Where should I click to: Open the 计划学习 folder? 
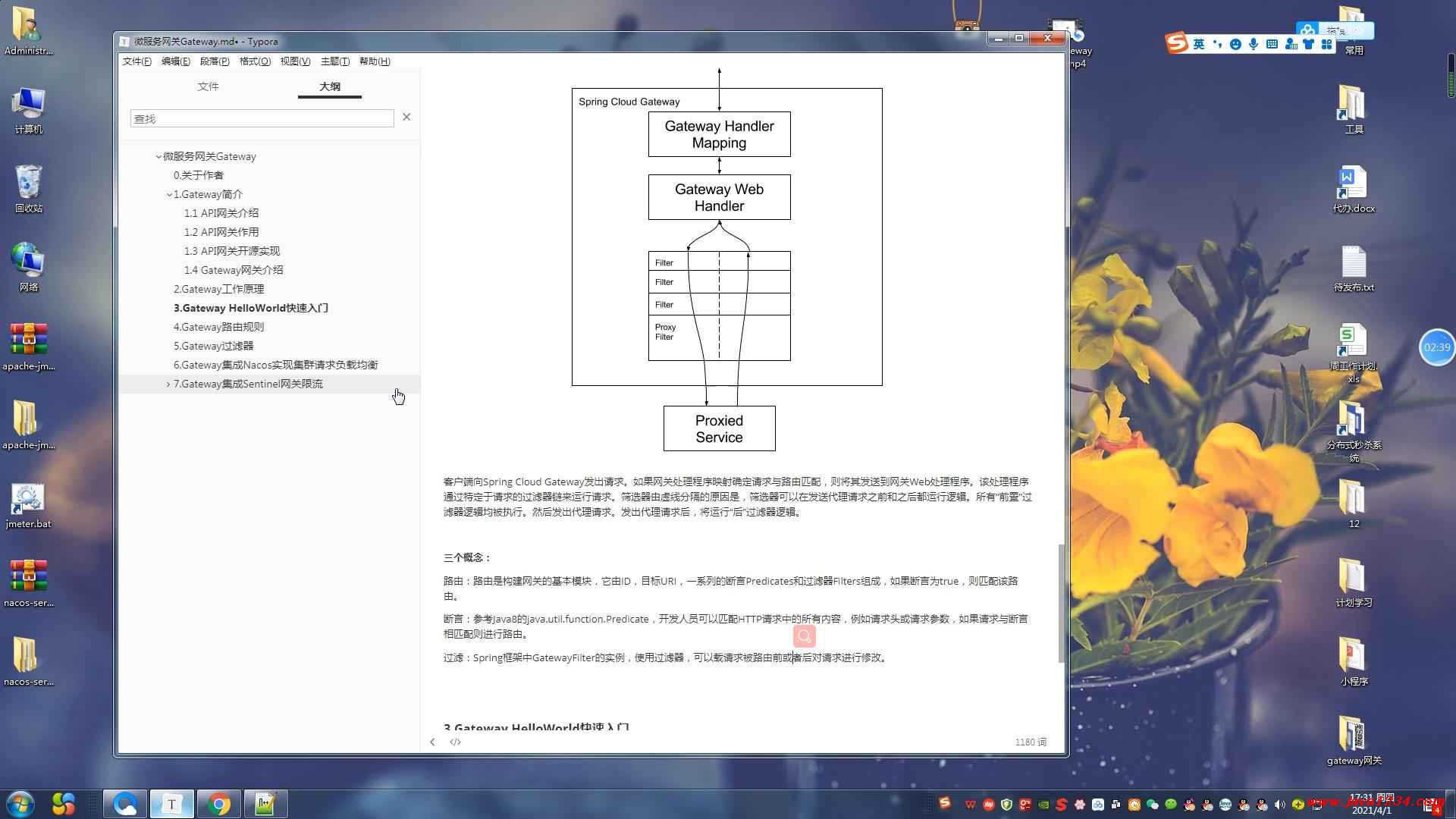click(1354, 583)
